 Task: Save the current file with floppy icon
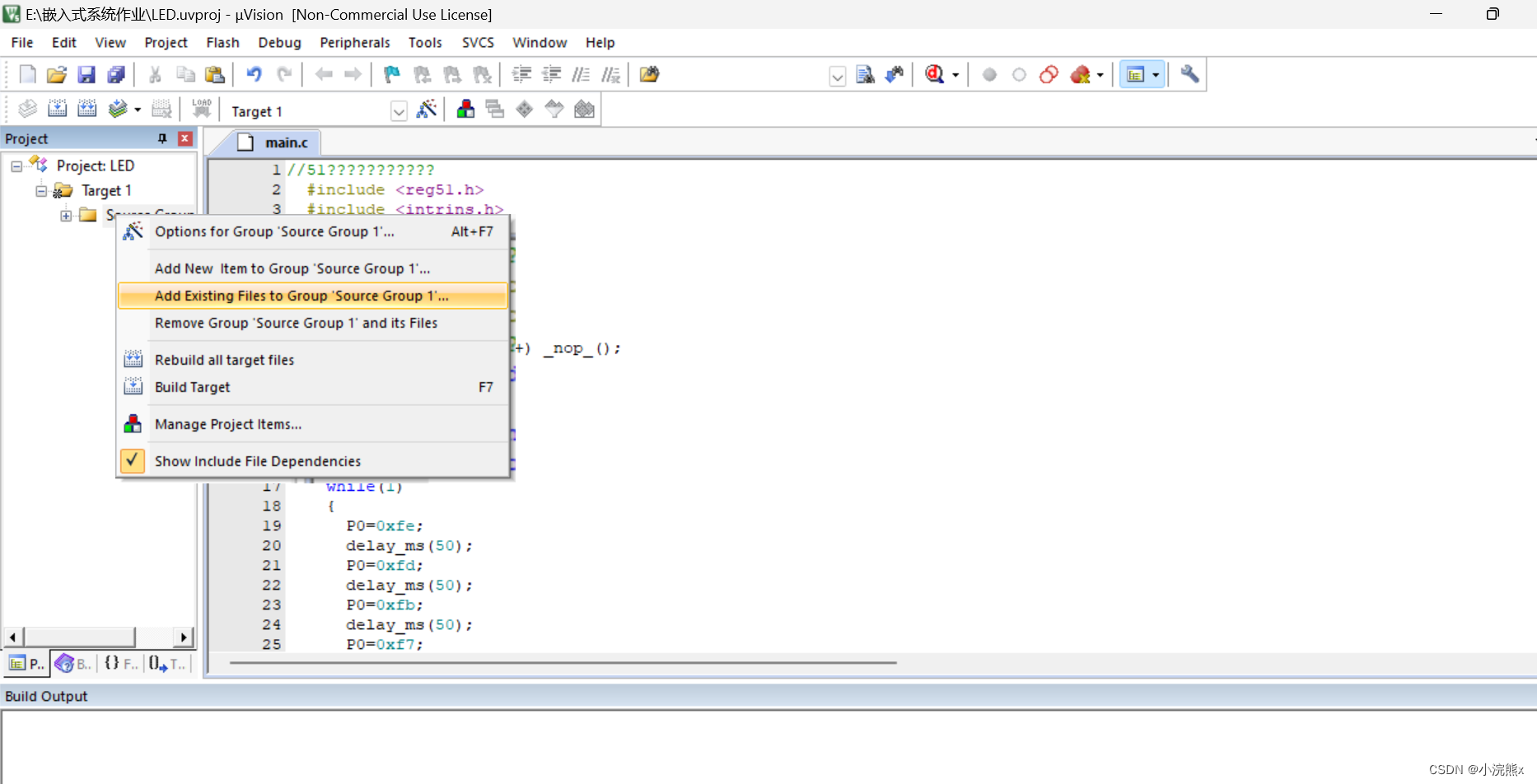[x=86, y=75]
